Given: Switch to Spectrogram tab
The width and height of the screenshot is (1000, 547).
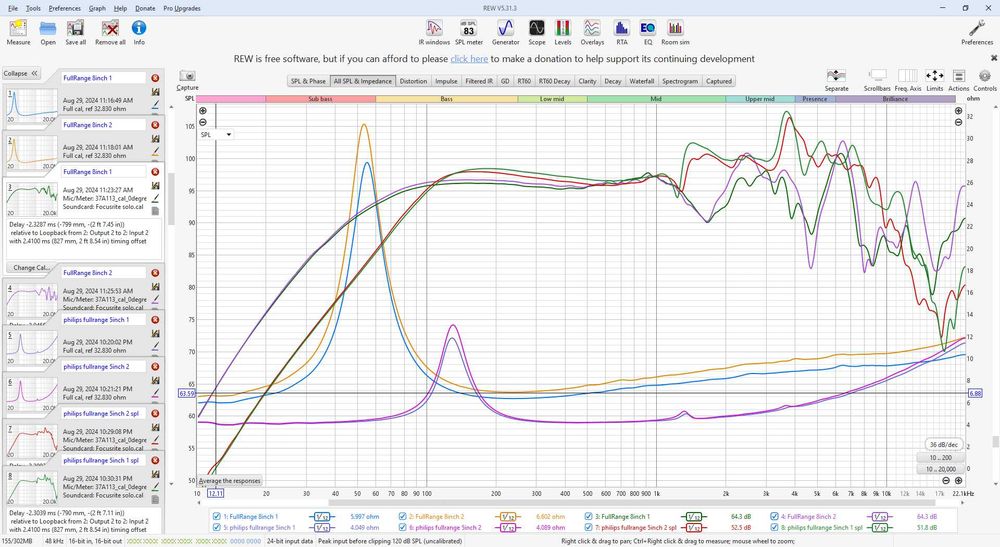Looking at the screenshot, I should [x=680, y=81].
